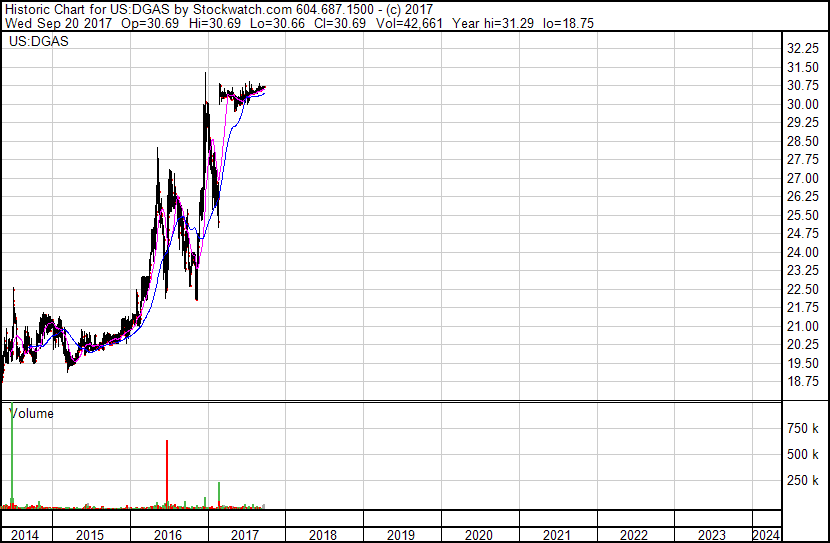This screenshot has height=543, width=830.
Task: Click the tall green 2014 volume bar
Action: point(12,455)
